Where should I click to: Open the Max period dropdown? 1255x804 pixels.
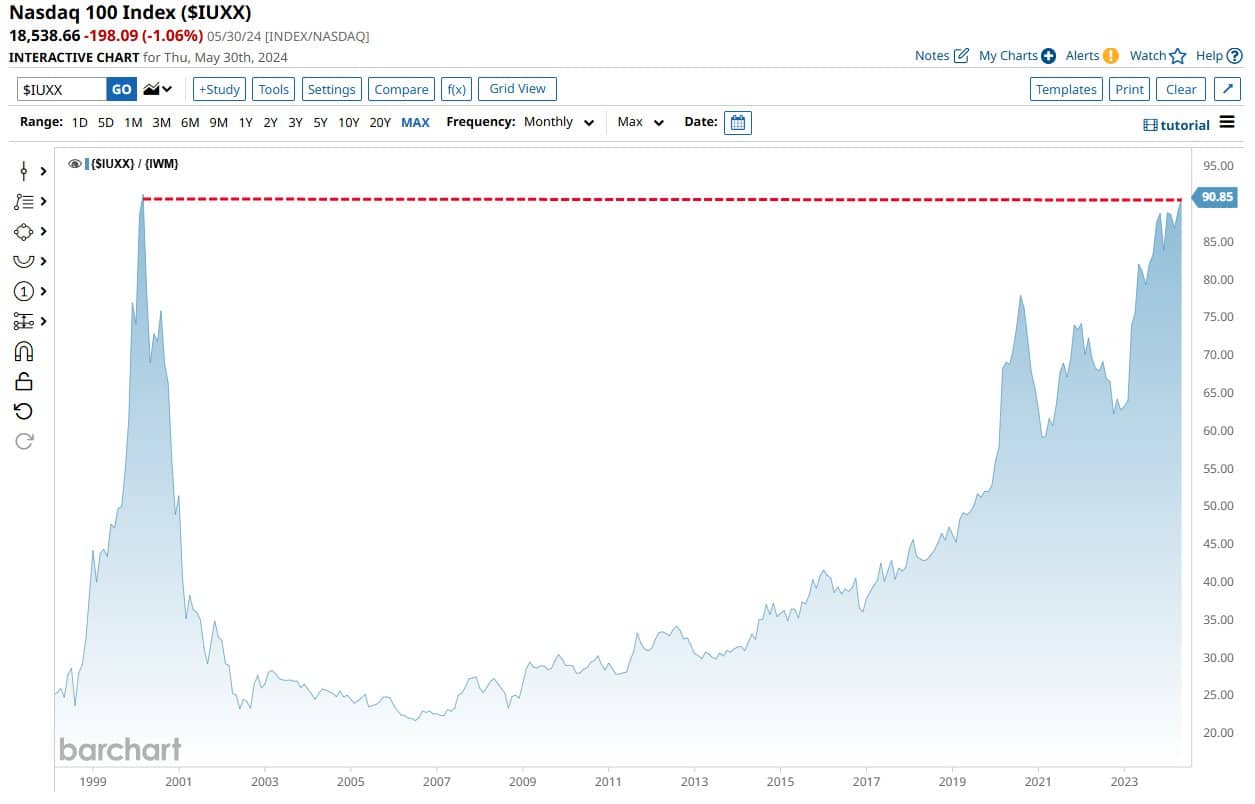coord(640,122)
